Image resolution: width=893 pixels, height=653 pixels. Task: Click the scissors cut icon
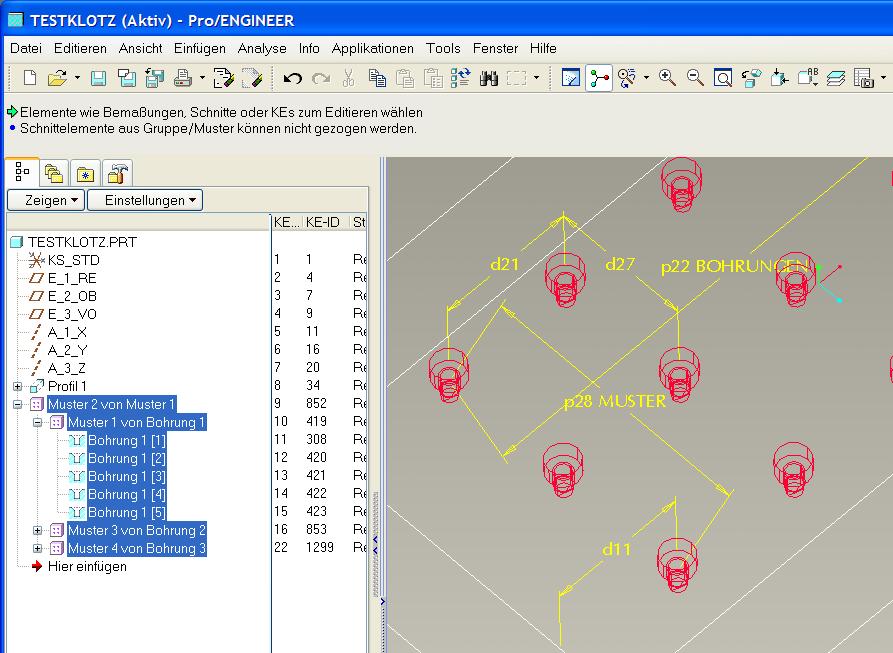pyautogui.click(x=349, y=77)
